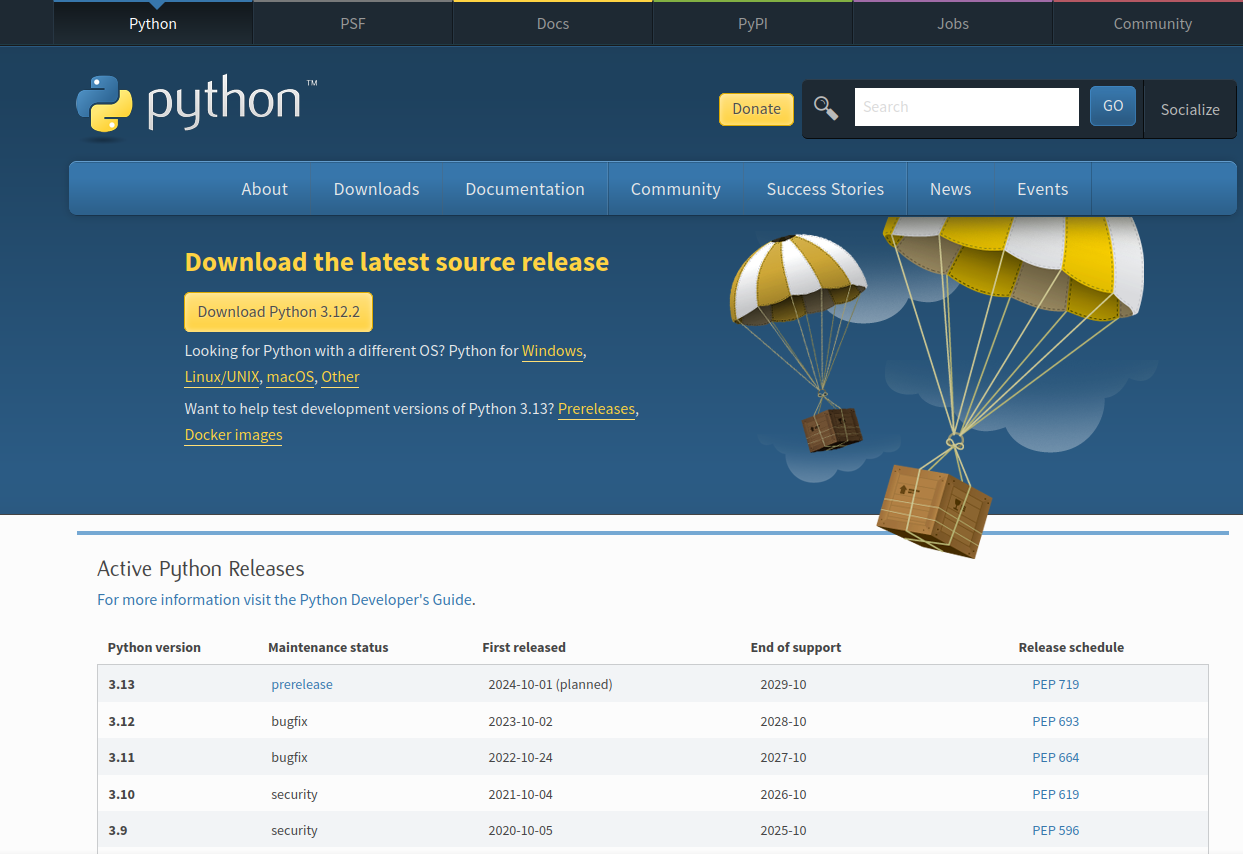1243x854 pixels.
Task: Open the PSF top tab
Action: point(353,23)
